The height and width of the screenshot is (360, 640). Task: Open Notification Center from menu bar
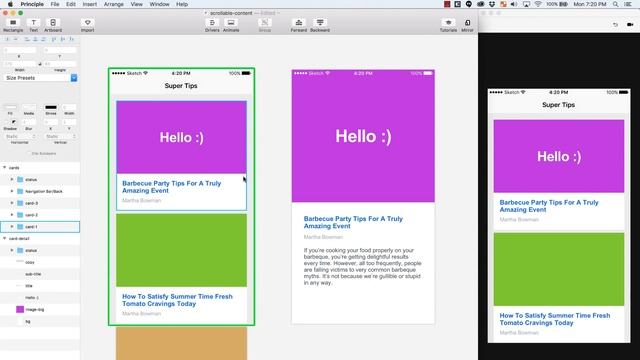[x=629, y=4]
